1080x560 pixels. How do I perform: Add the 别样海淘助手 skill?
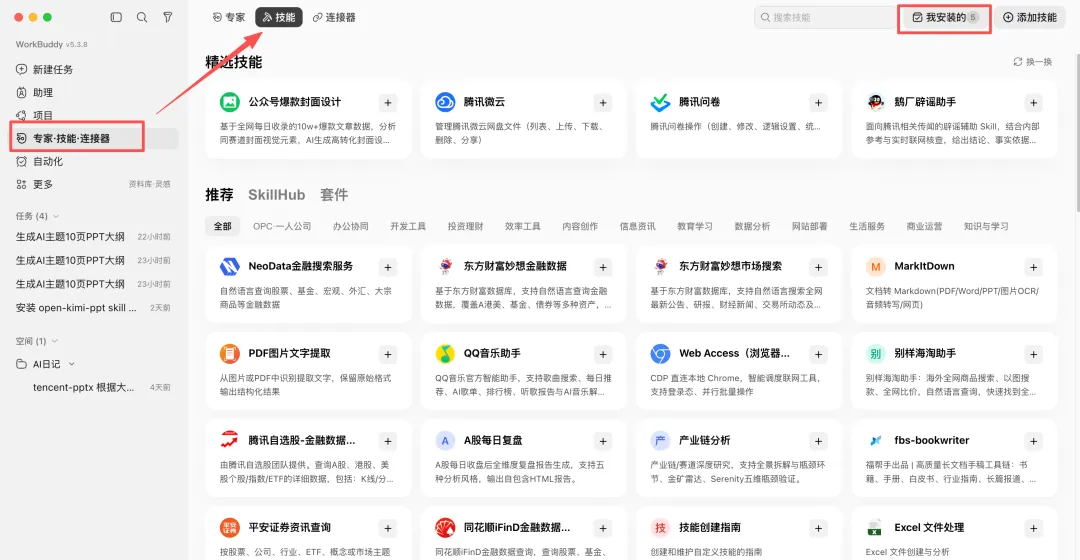1033,354
